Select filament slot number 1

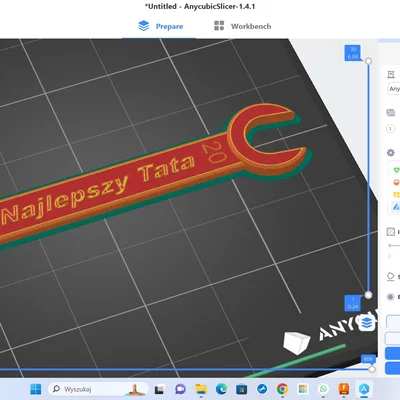coord(390,129)
